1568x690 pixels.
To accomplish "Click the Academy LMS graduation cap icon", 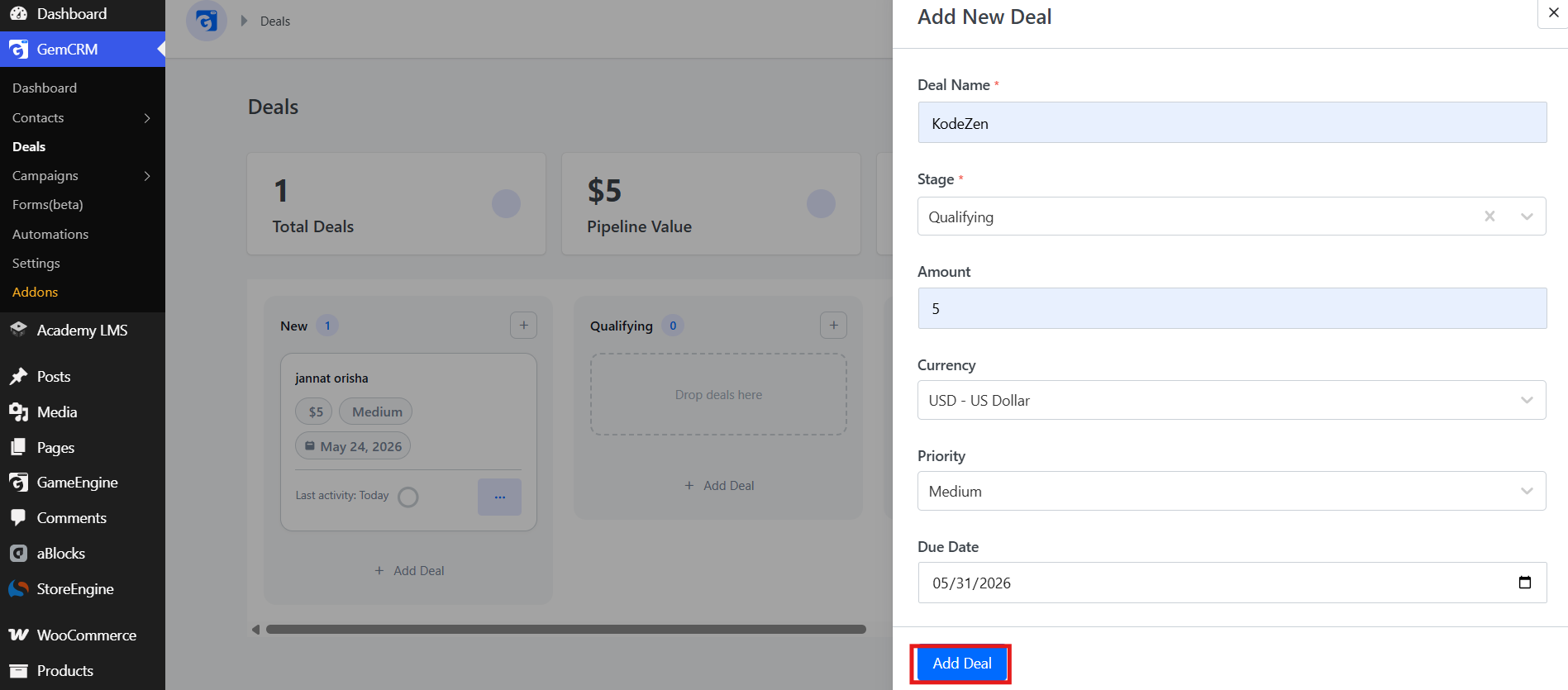I will (x=18, y=330).
